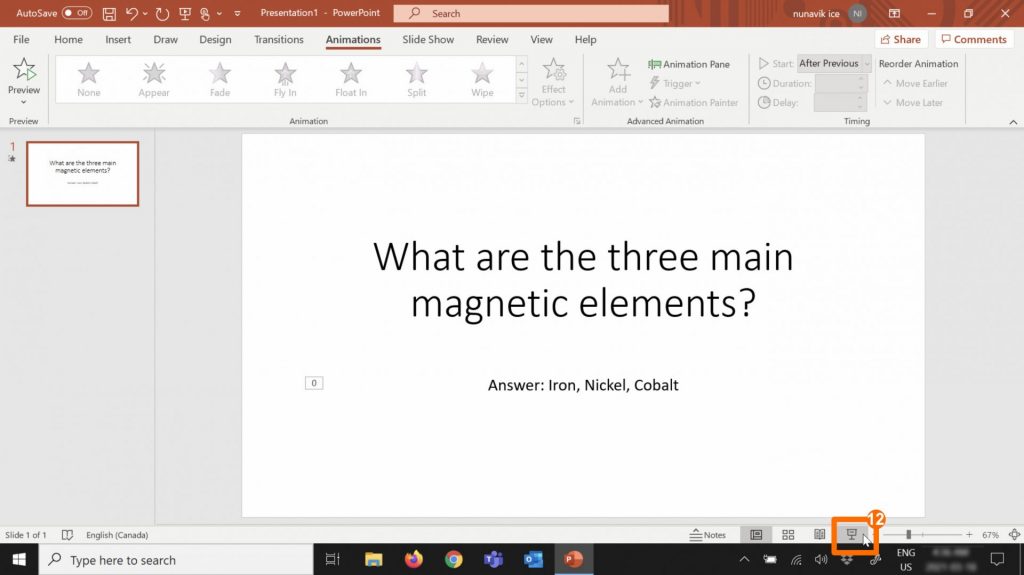Click the Preview animation button
Viewport: 1024px width, 575px height.
pos(24,76)
